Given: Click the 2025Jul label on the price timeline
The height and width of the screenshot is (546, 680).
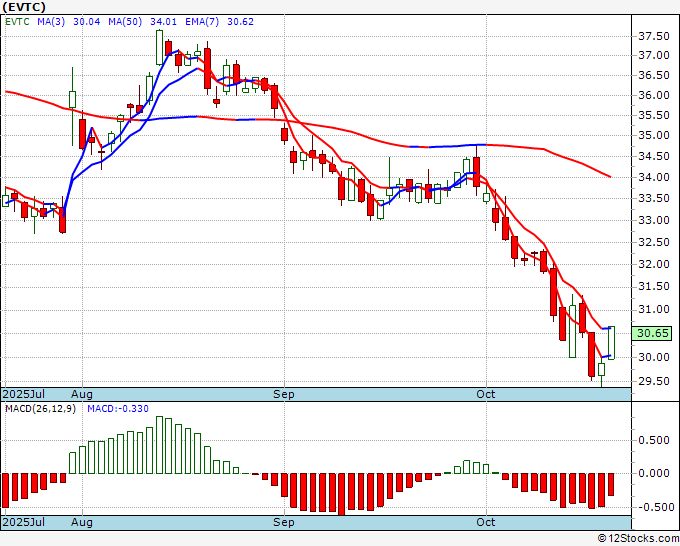Looking at the screenshot, I should [x=23, y=394].
